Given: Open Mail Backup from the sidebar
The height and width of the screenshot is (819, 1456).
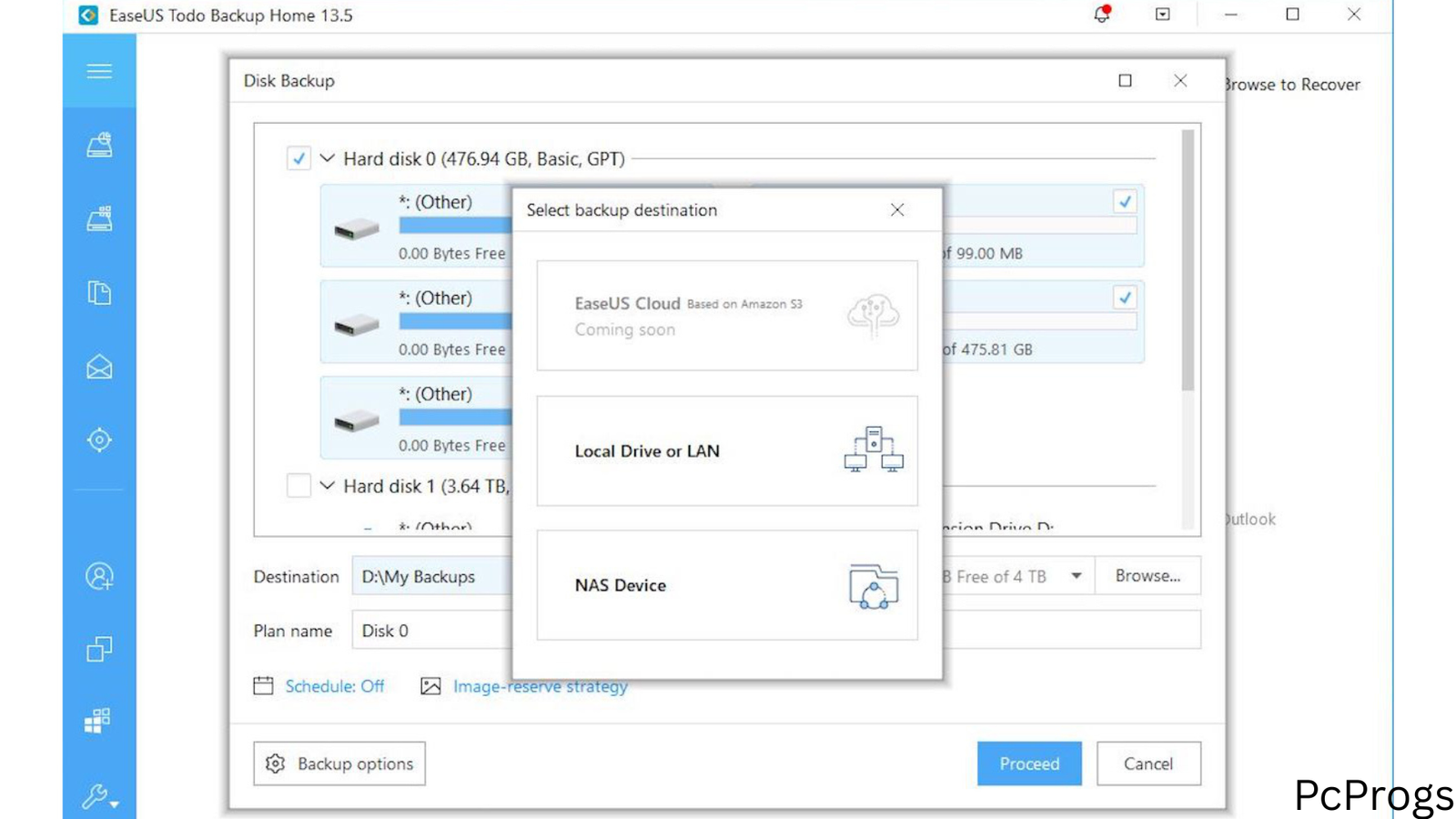Looking at the screenshot, I should pos(99,367).
